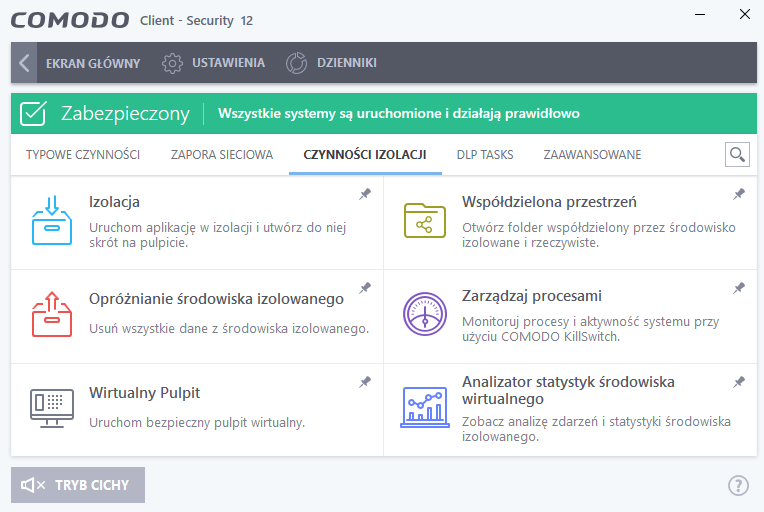Click the search magnifier icon

(737, 155)
